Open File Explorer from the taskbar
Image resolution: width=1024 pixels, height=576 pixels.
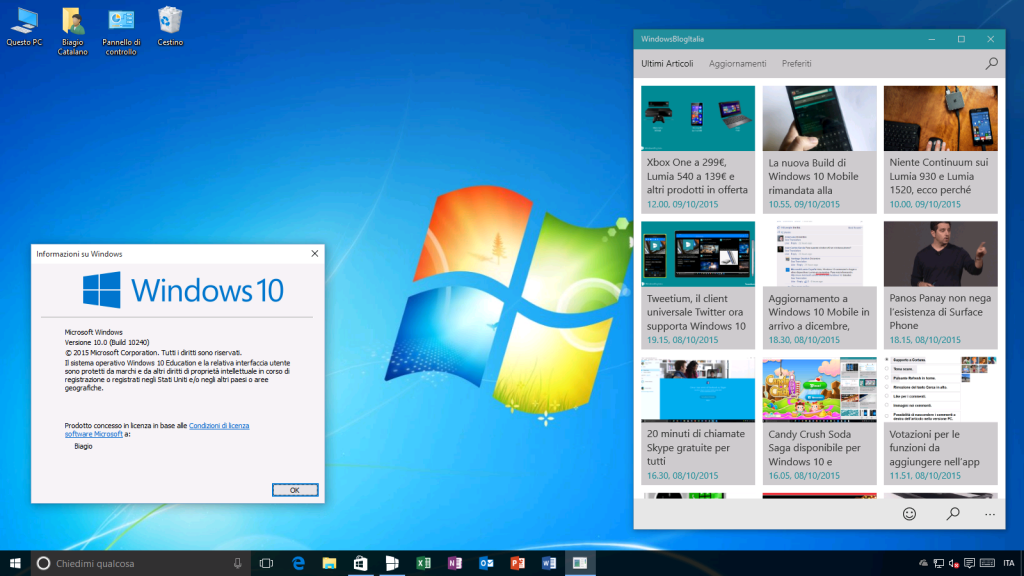point(329,563)
